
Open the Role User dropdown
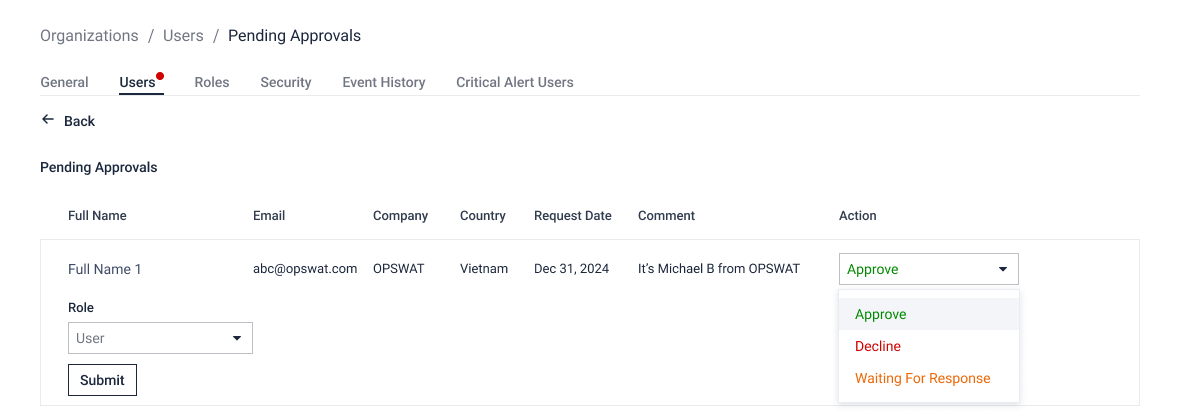point(160,339)
